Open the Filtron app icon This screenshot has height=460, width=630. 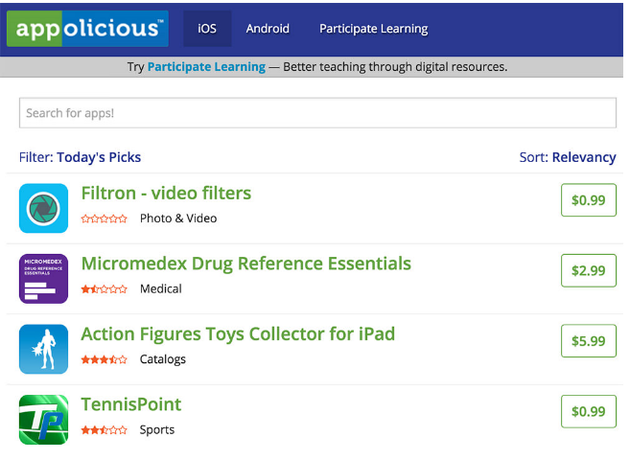(43, 208)
